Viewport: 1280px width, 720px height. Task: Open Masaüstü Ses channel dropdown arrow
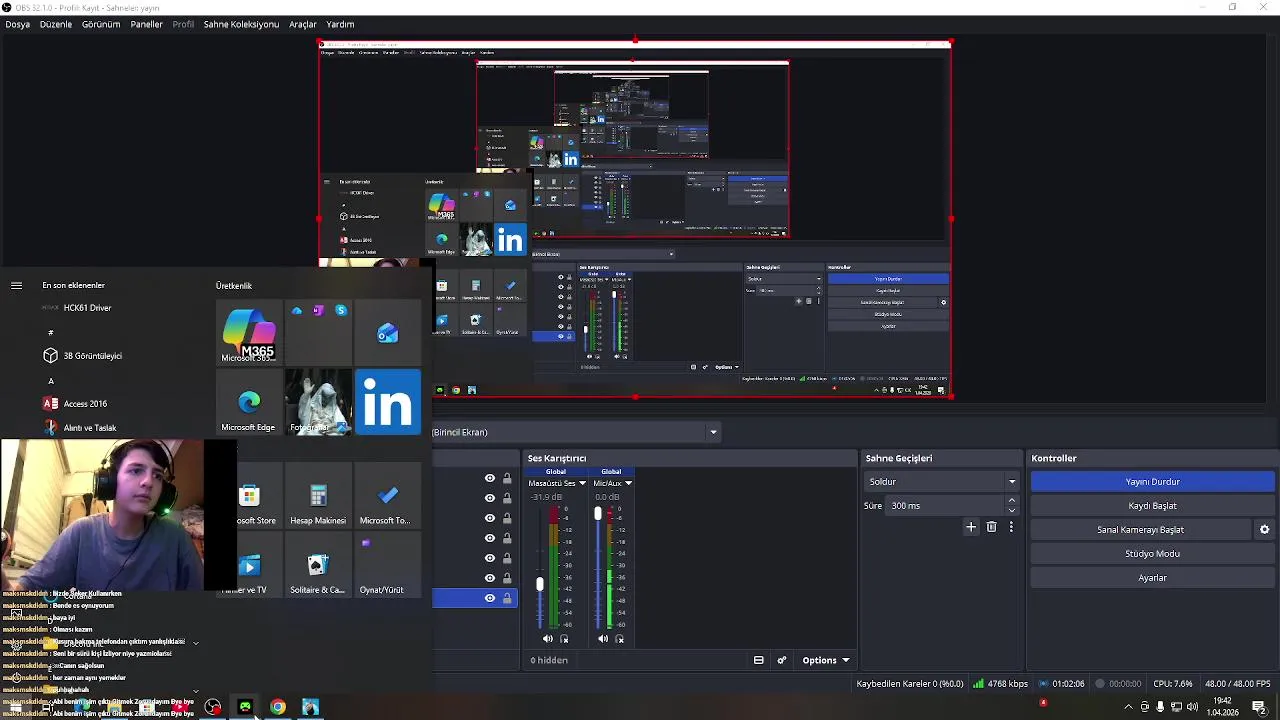(x=582, y=484)
